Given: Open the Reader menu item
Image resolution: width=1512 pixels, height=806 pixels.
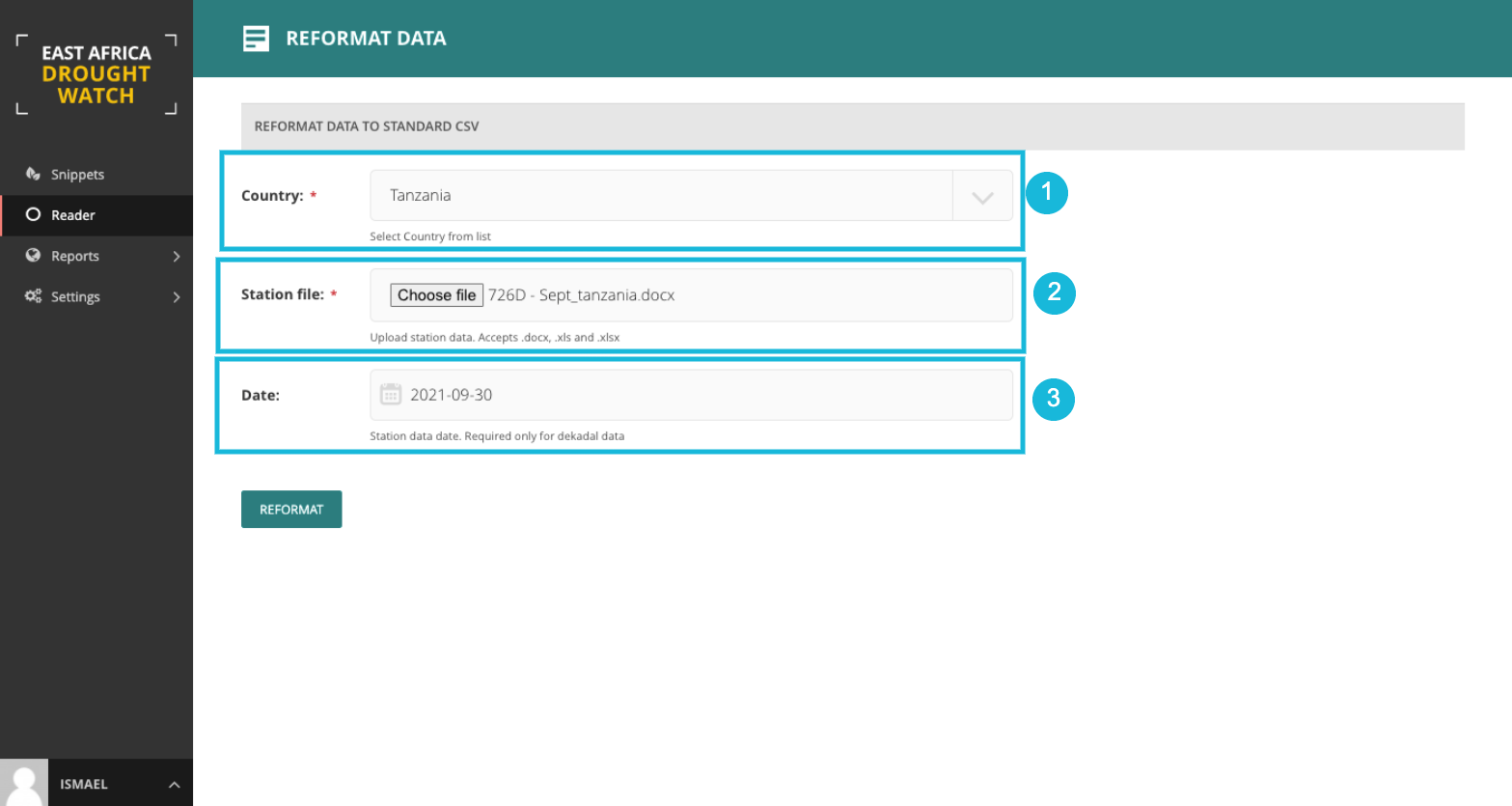Looking at the screenshot, I should [x=96, y=214].
